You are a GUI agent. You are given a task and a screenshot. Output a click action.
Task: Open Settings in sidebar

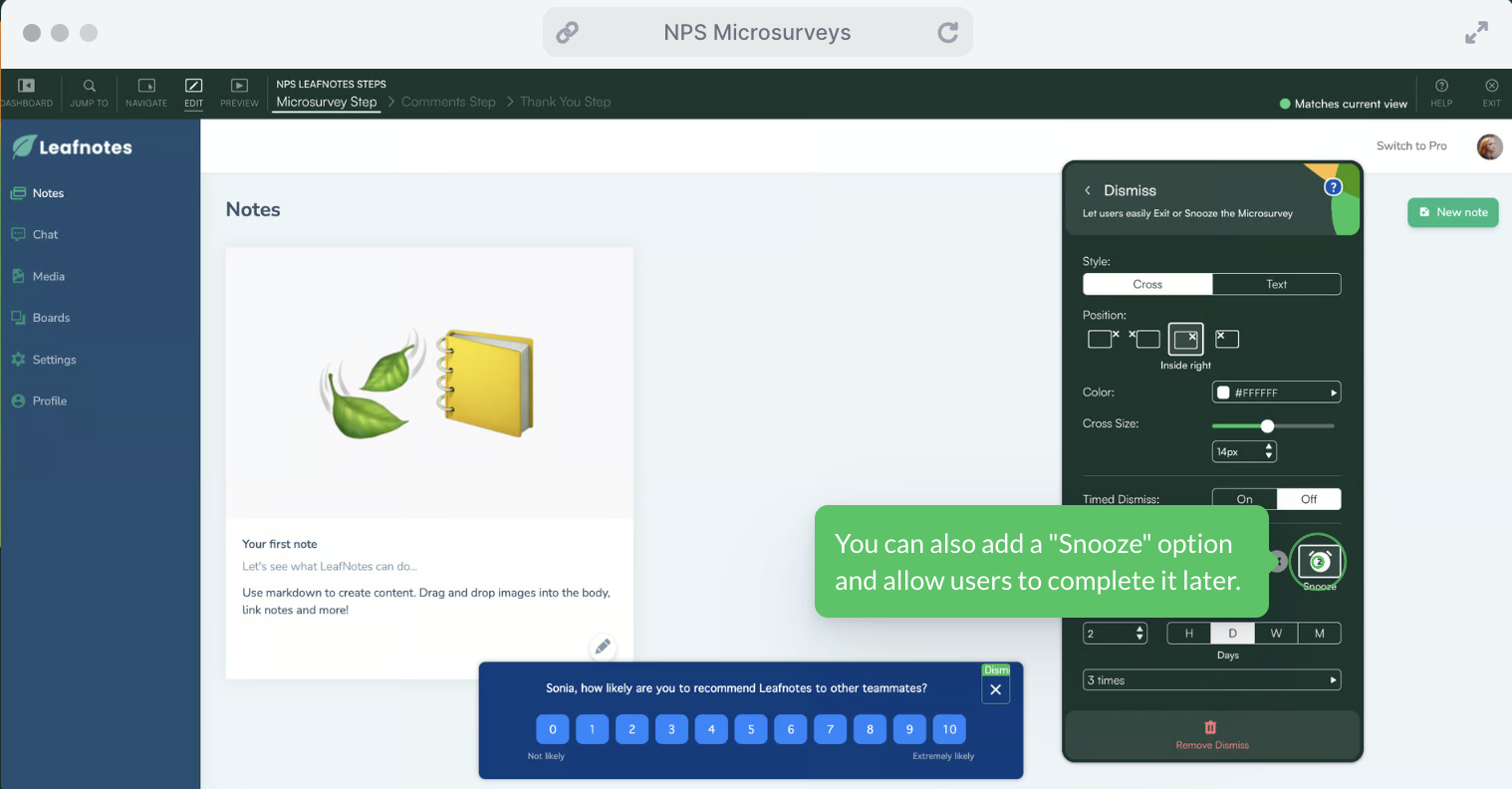pyautogui.click(x=44, y=360)
